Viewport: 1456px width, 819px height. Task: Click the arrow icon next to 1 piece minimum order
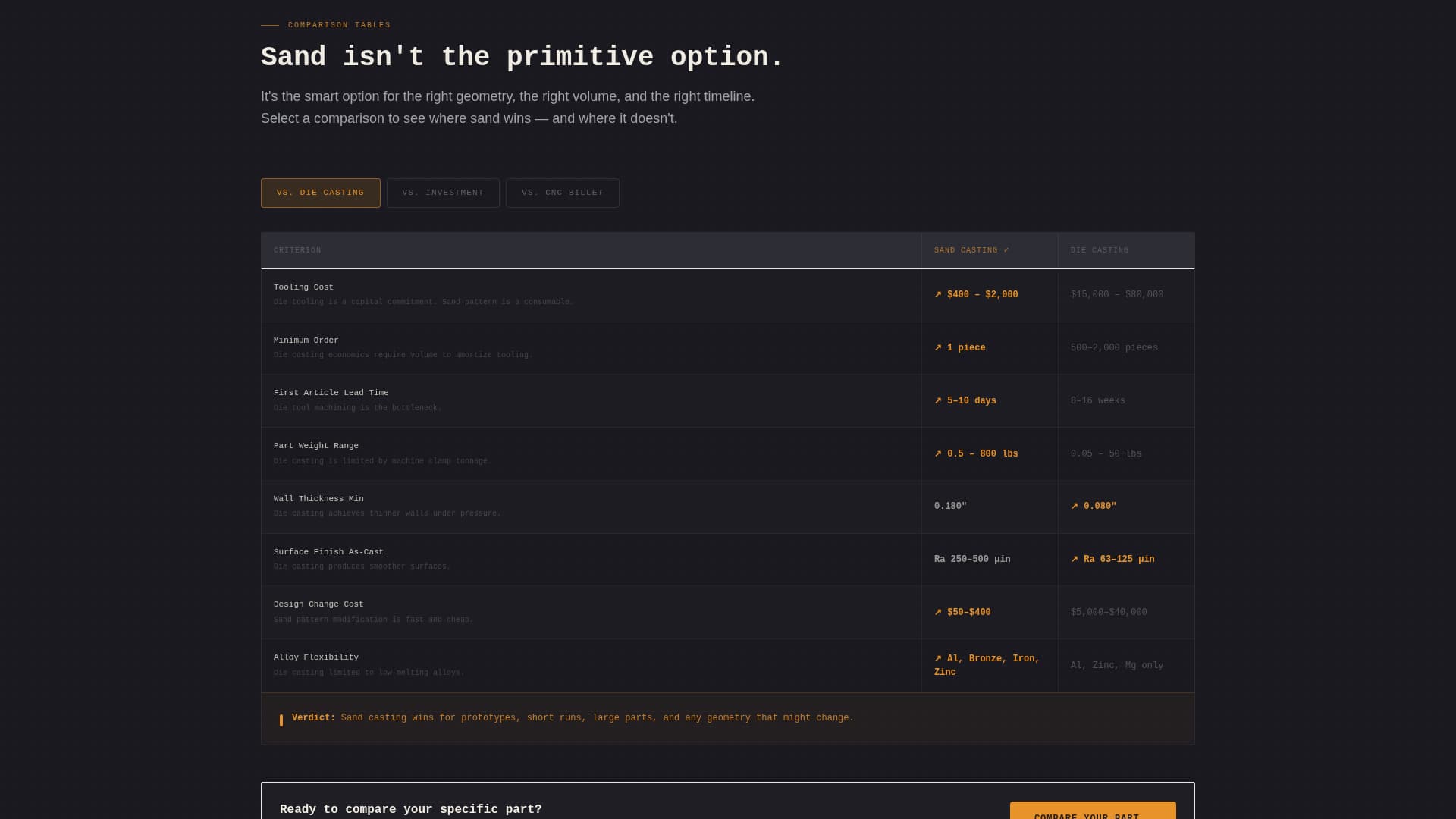pyautogui.click(x=938, y=347)
